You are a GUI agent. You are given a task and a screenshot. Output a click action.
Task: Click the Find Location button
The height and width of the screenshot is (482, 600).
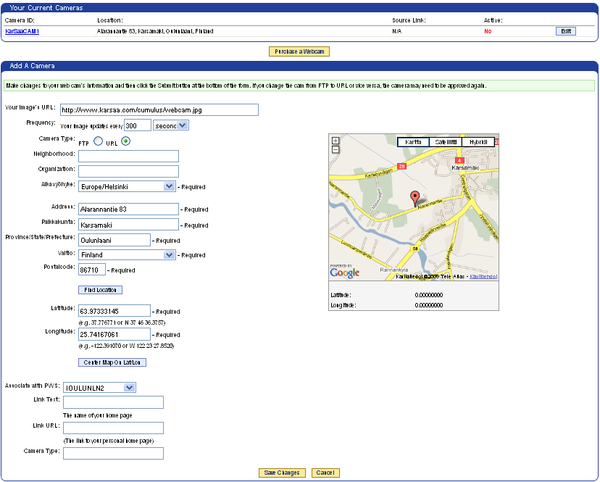coord(100,290)
